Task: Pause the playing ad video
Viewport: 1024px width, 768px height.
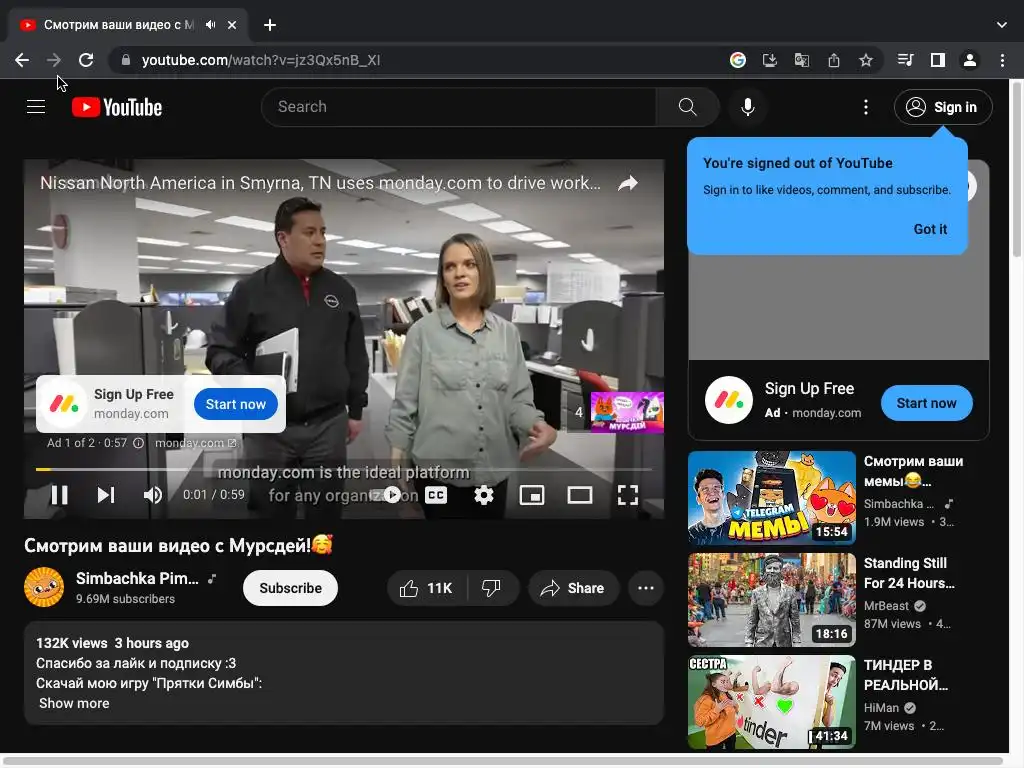Action: click(59, 495)
